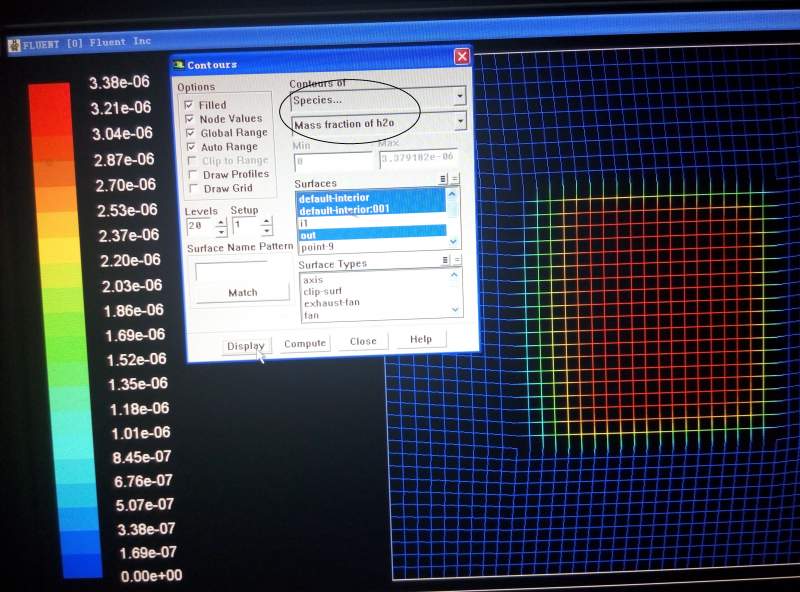800x592 pixels.
Task: Click the Fluent app icon in title bar
Action: (14, 46)
